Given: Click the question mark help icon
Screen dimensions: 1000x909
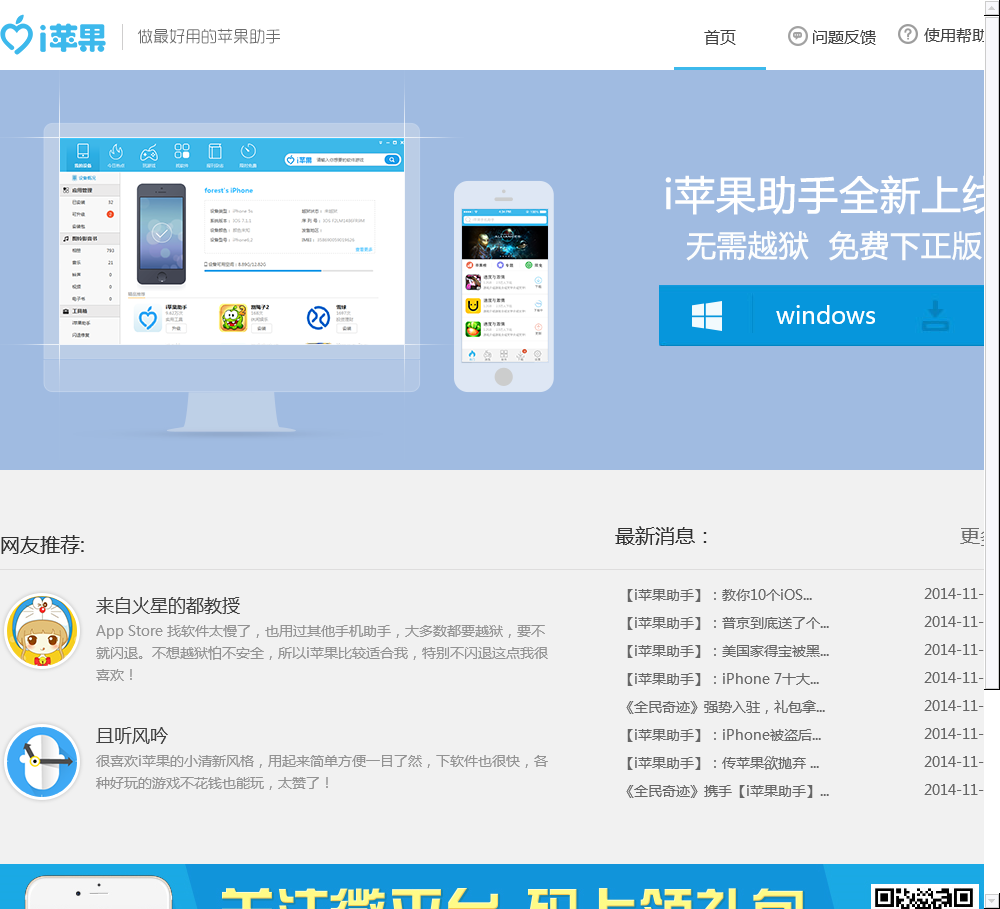Looking at the screenshot, I should (x=908, y=34).
